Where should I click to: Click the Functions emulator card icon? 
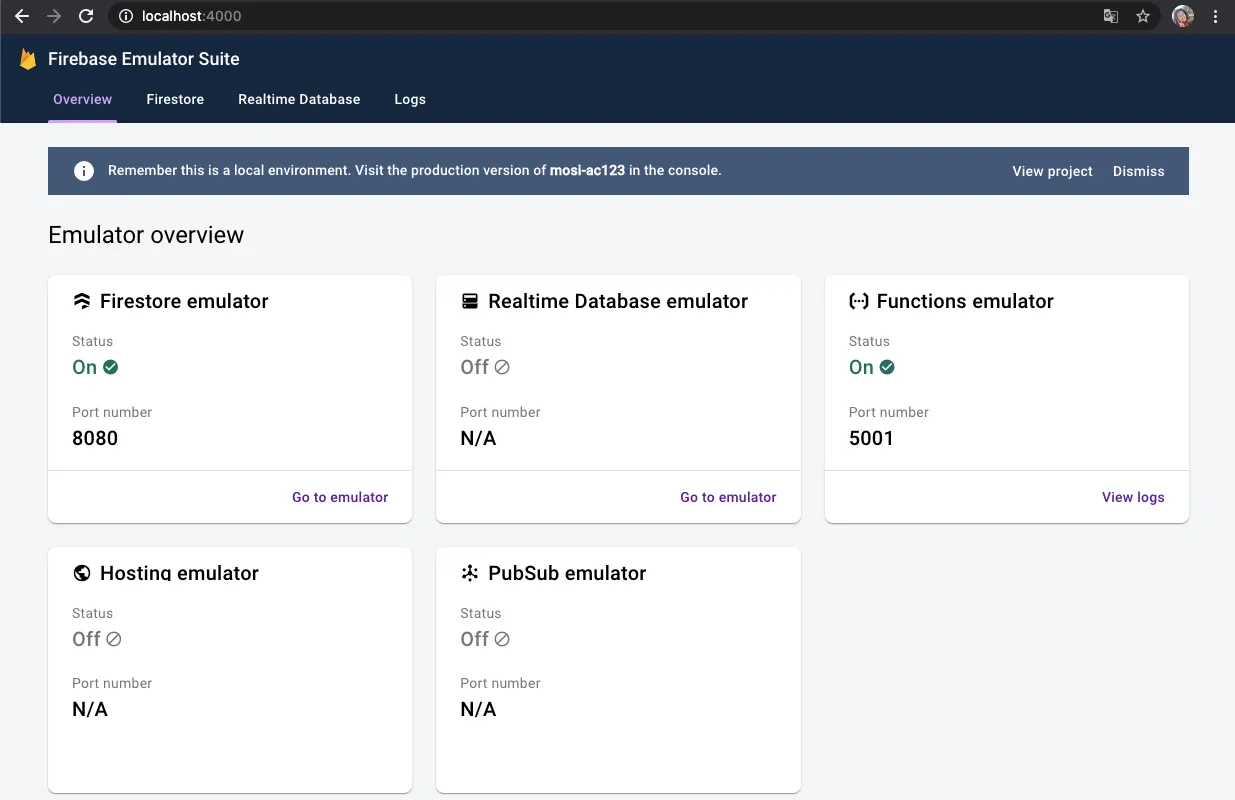858,301
